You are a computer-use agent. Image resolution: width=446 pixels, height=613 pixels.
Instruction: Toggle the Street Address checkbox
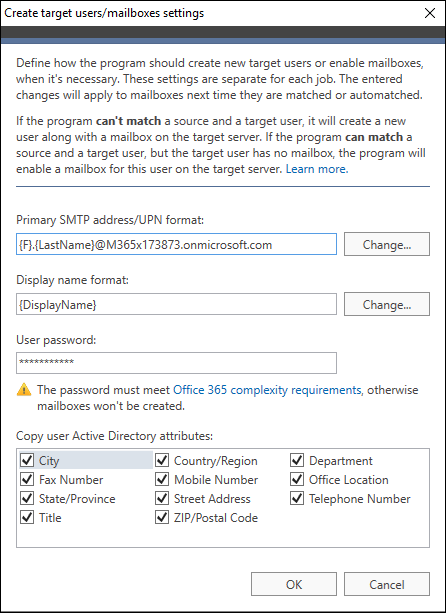(162, 499)
